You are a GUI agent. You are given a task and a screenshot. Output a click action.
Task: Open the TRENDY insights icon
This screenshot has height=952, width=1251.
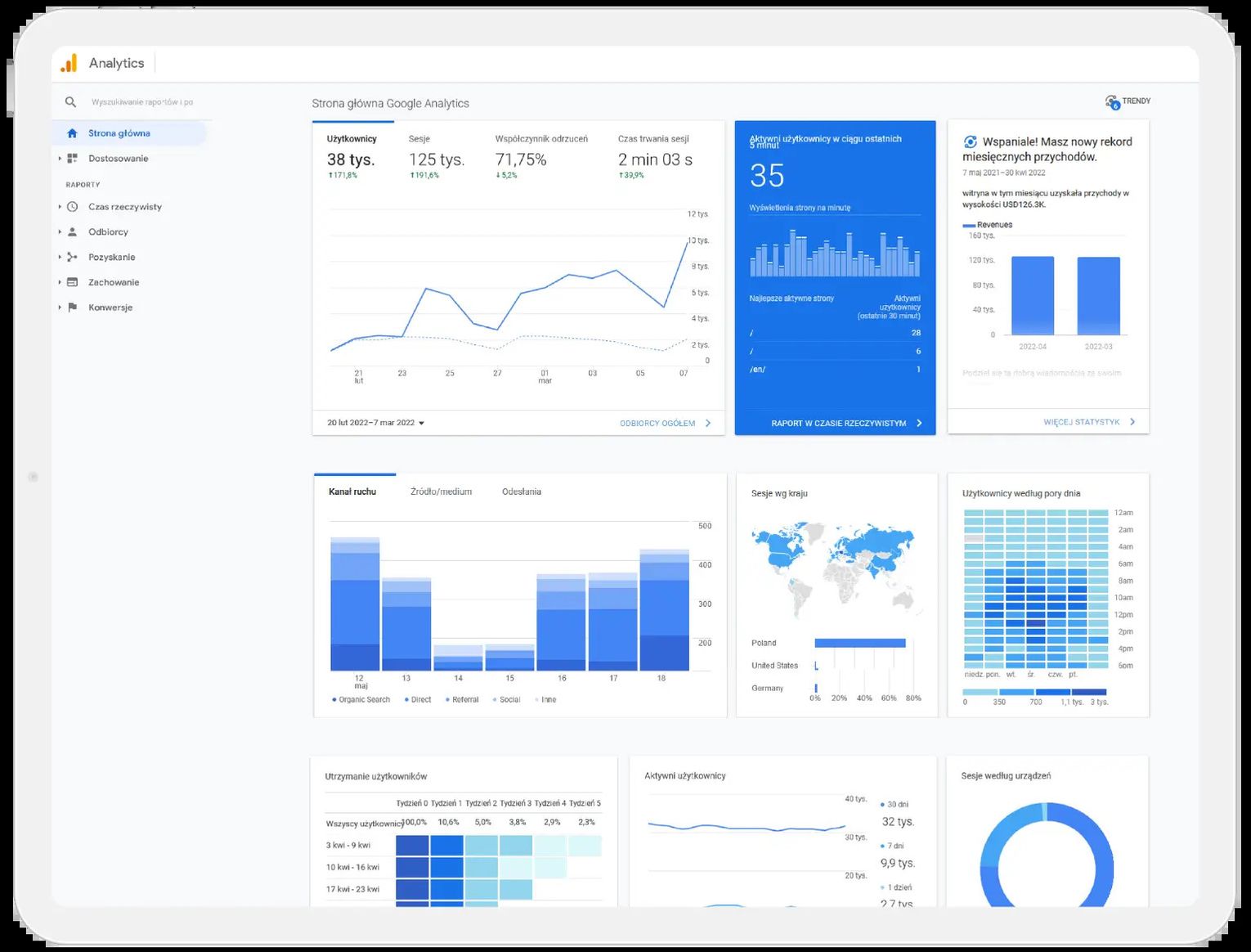(1112, 101)
